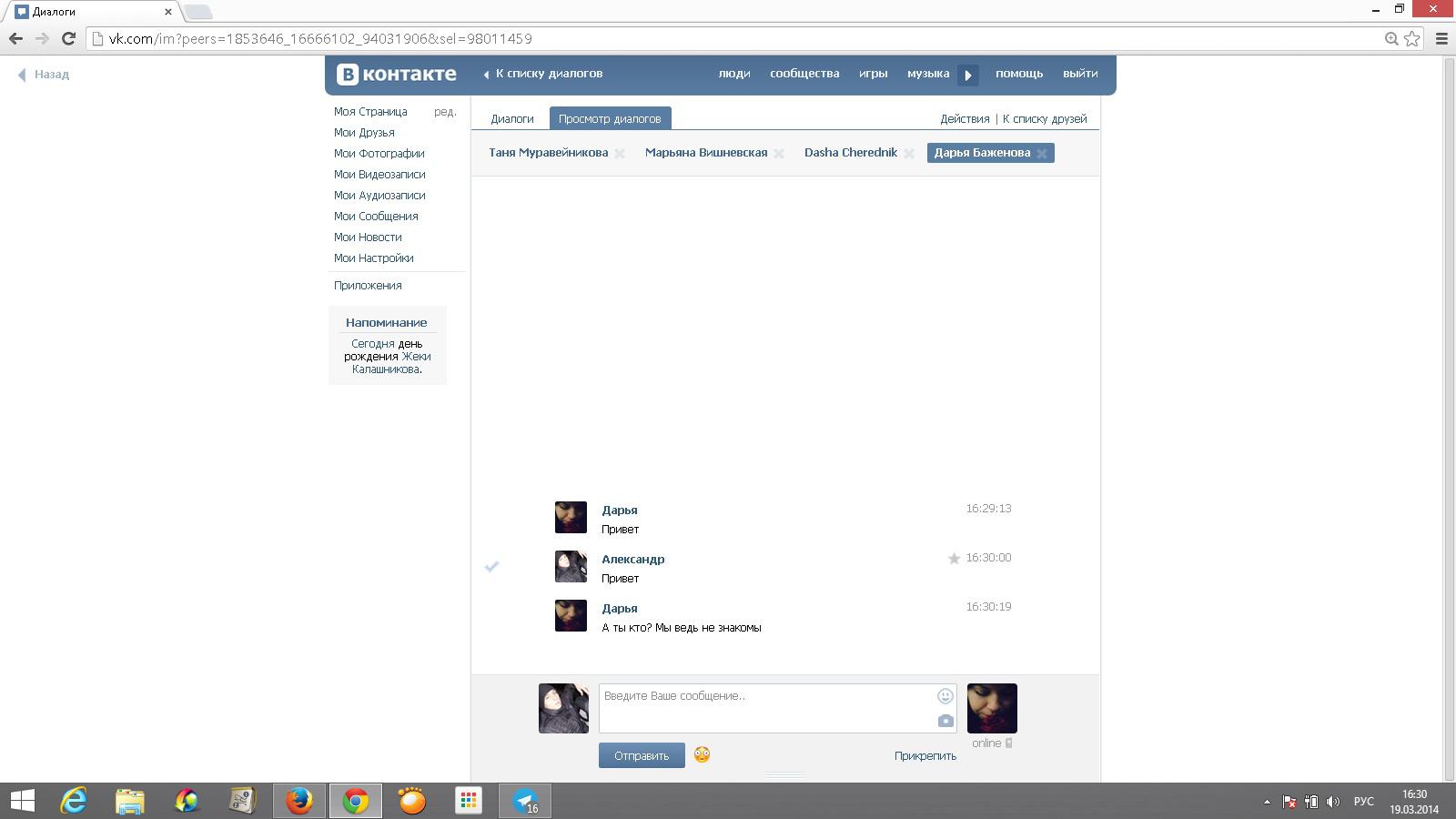Open сообщества in top menu
Image resolution: width=1456 pixels, height=819 pixels.
coord(804,74)
